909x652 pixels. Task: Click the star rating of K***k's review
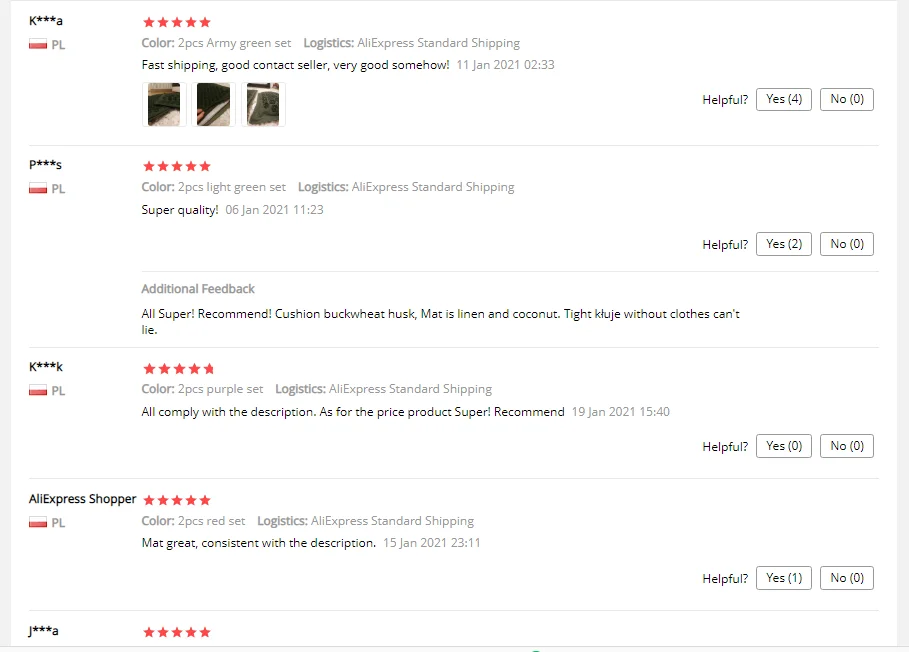[179, 369]
